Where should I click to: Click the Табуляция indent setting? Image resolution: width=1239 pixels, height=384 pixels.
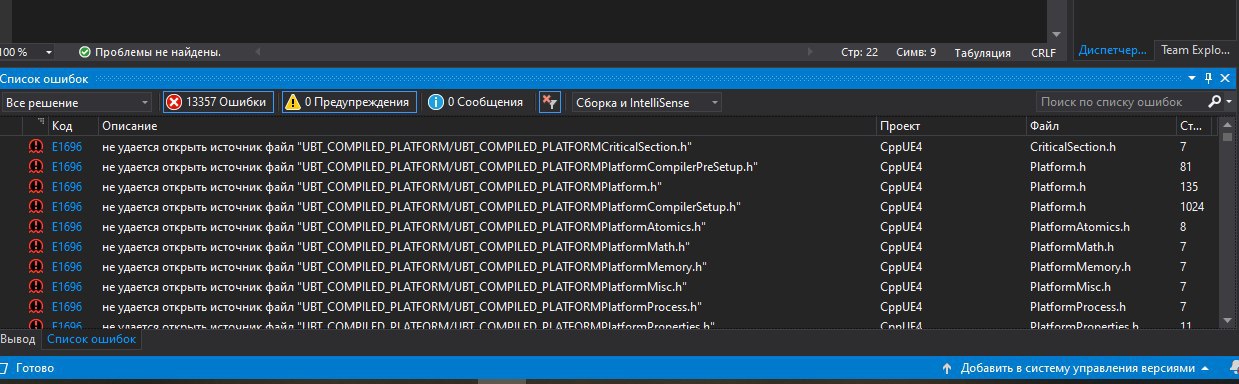[x=982, y=53]
